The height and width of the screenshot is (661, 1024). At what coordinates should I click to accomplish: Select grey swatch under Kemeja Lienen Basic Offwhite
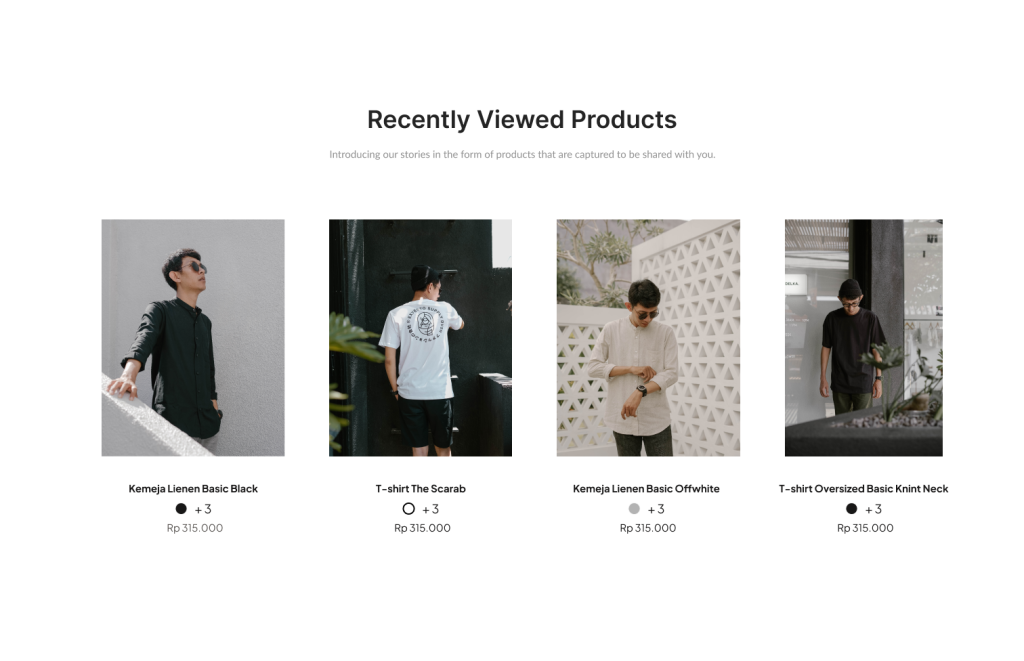pos(634,508)
